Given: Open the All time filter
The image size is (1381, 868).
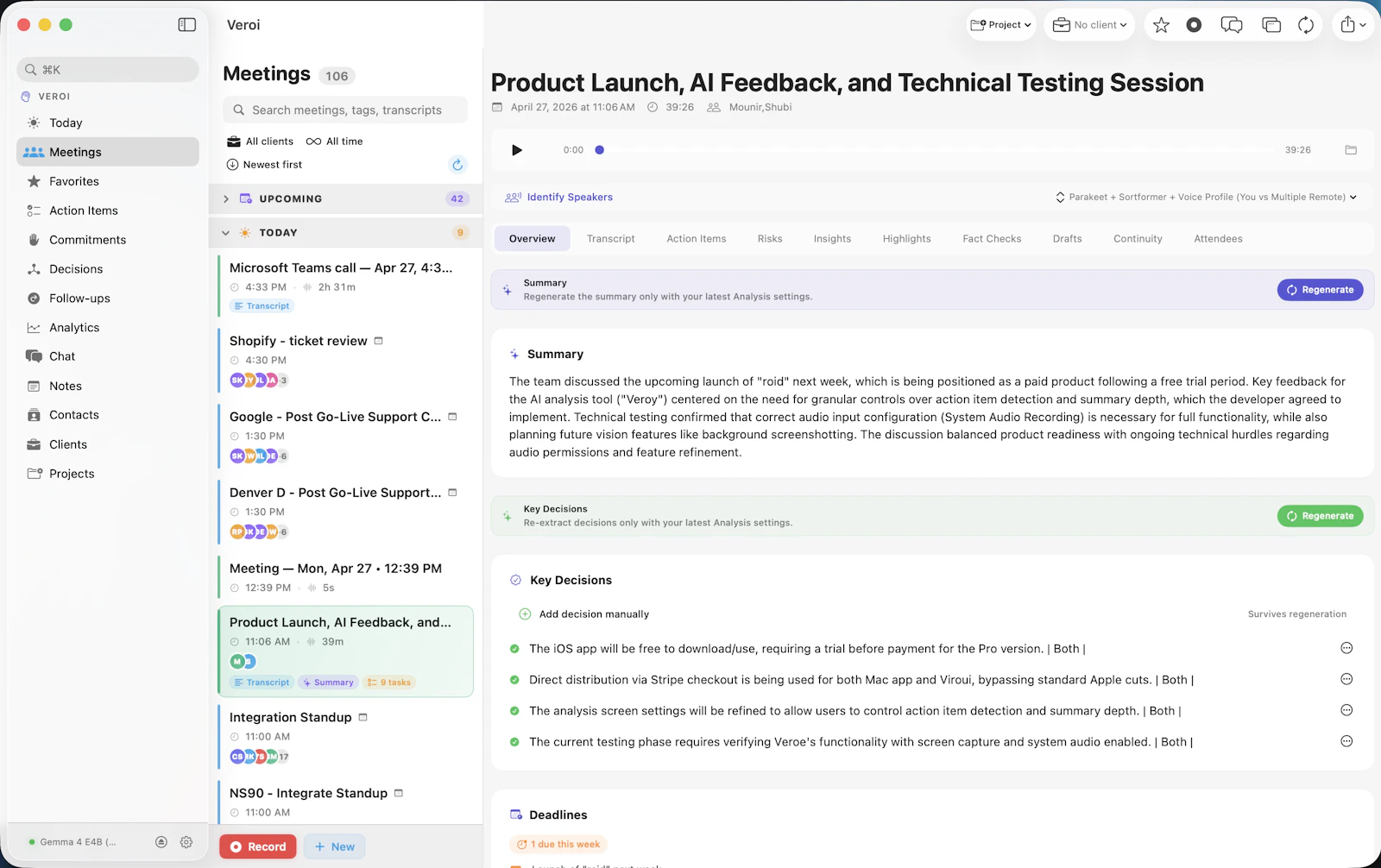Looking at the screenshot, I should [335, 142].
